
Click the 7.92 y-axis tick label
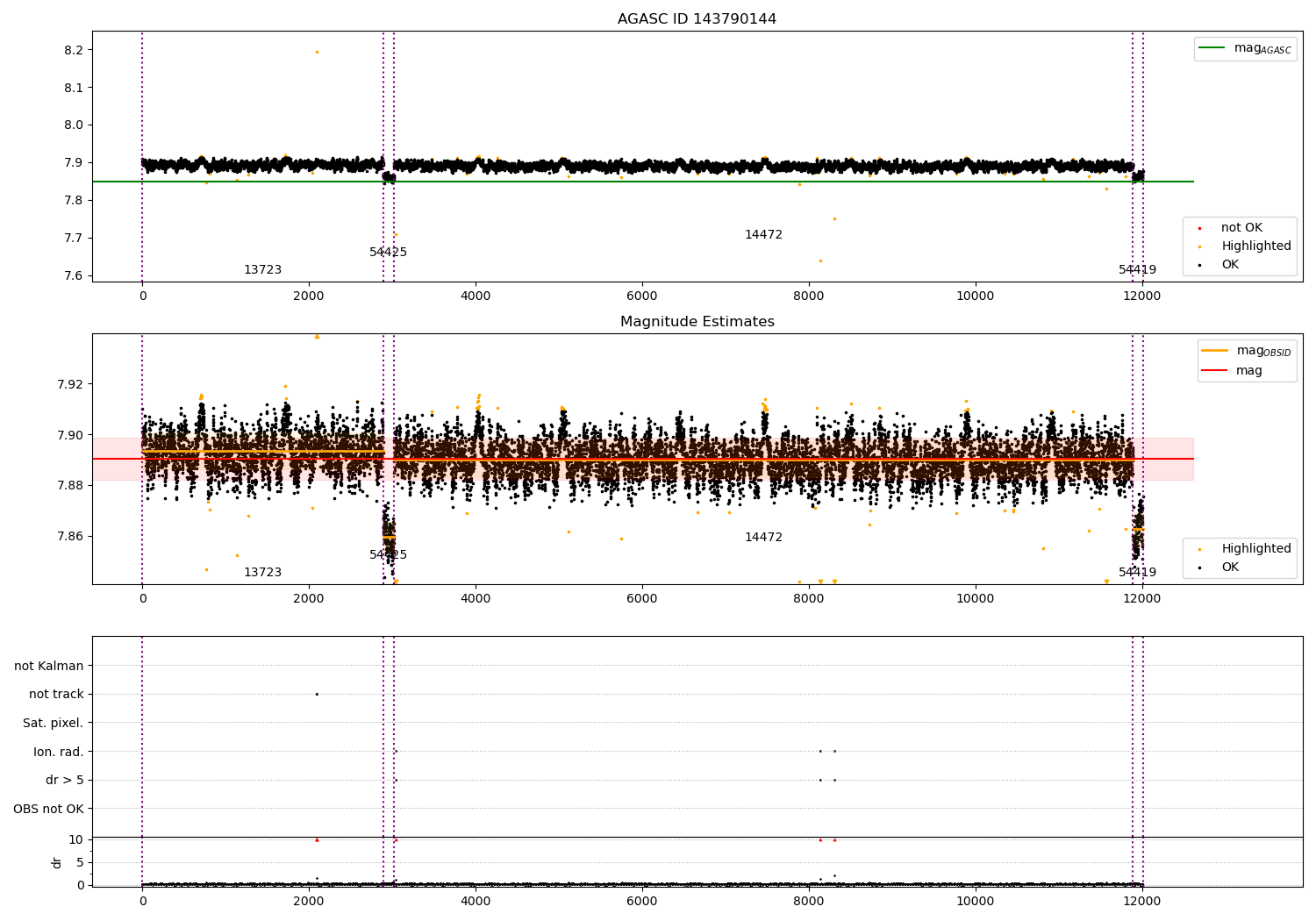(x=70, y=384)
